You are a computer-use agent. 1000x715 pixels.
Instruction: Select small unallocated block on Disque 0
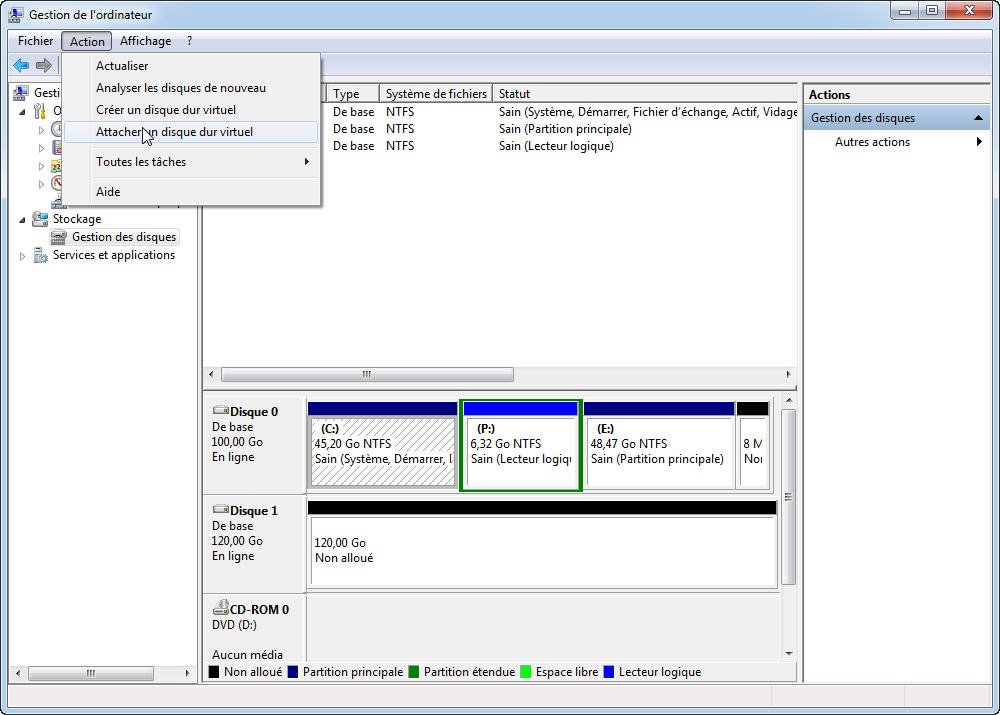coord(753,445)
